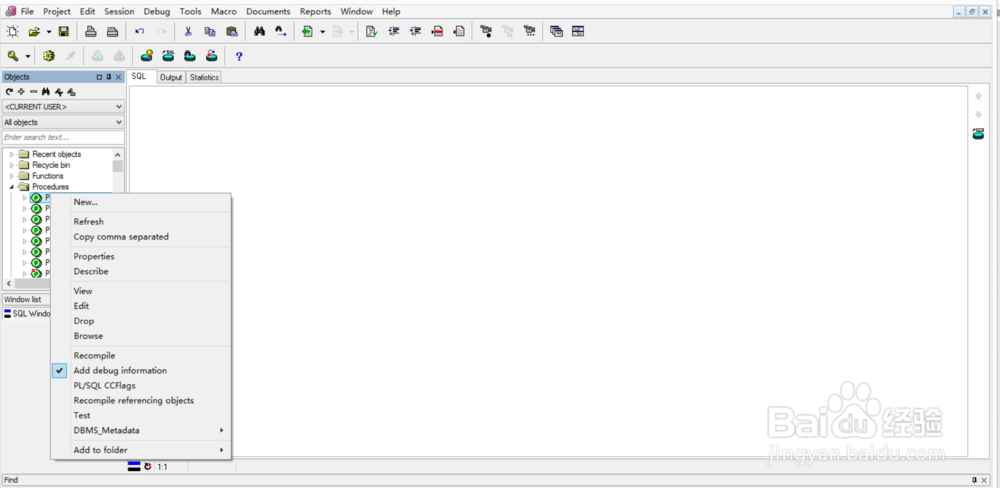Click the Log on key icon
Image resolution: width=1000 pixels, height=488 pixels.
click(13, 56)
